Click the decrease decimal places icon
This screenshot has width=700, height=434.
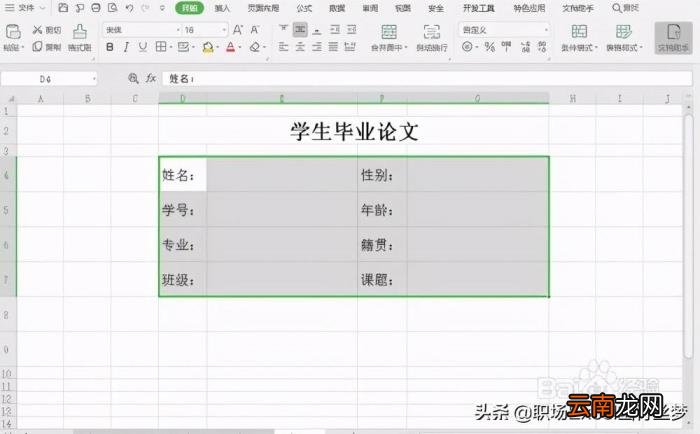coord(542,46)
